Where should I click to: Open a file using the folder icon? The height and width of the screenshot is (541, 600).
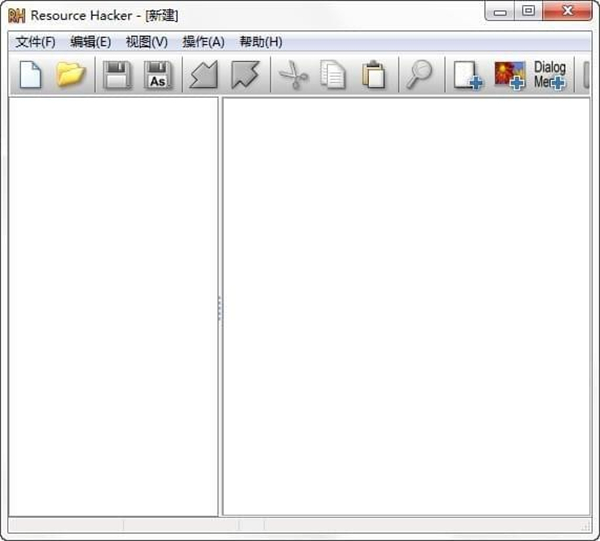coord(70,75)
